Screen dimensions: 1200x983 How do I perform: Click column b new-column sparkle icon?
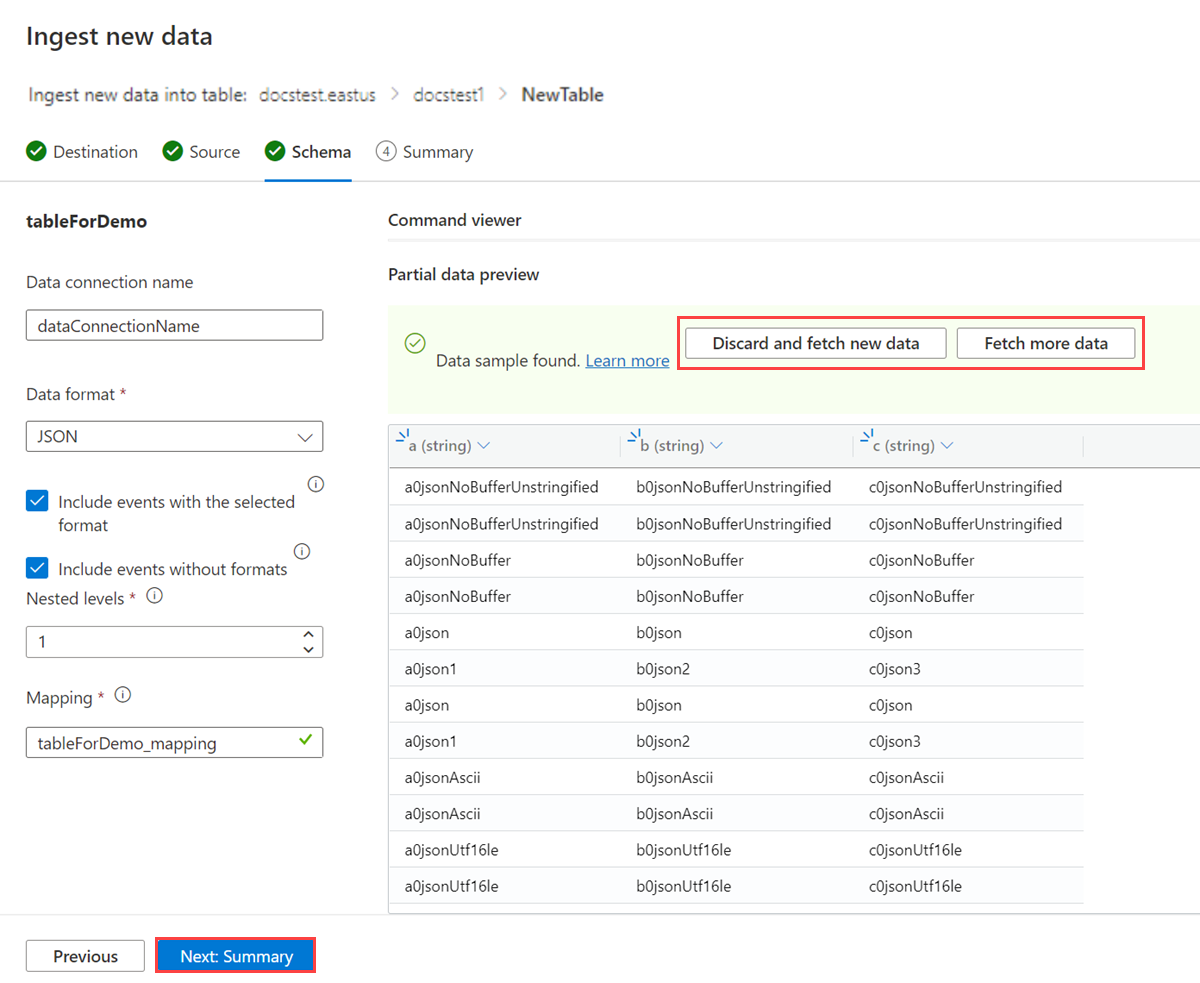tap(633, 436)
